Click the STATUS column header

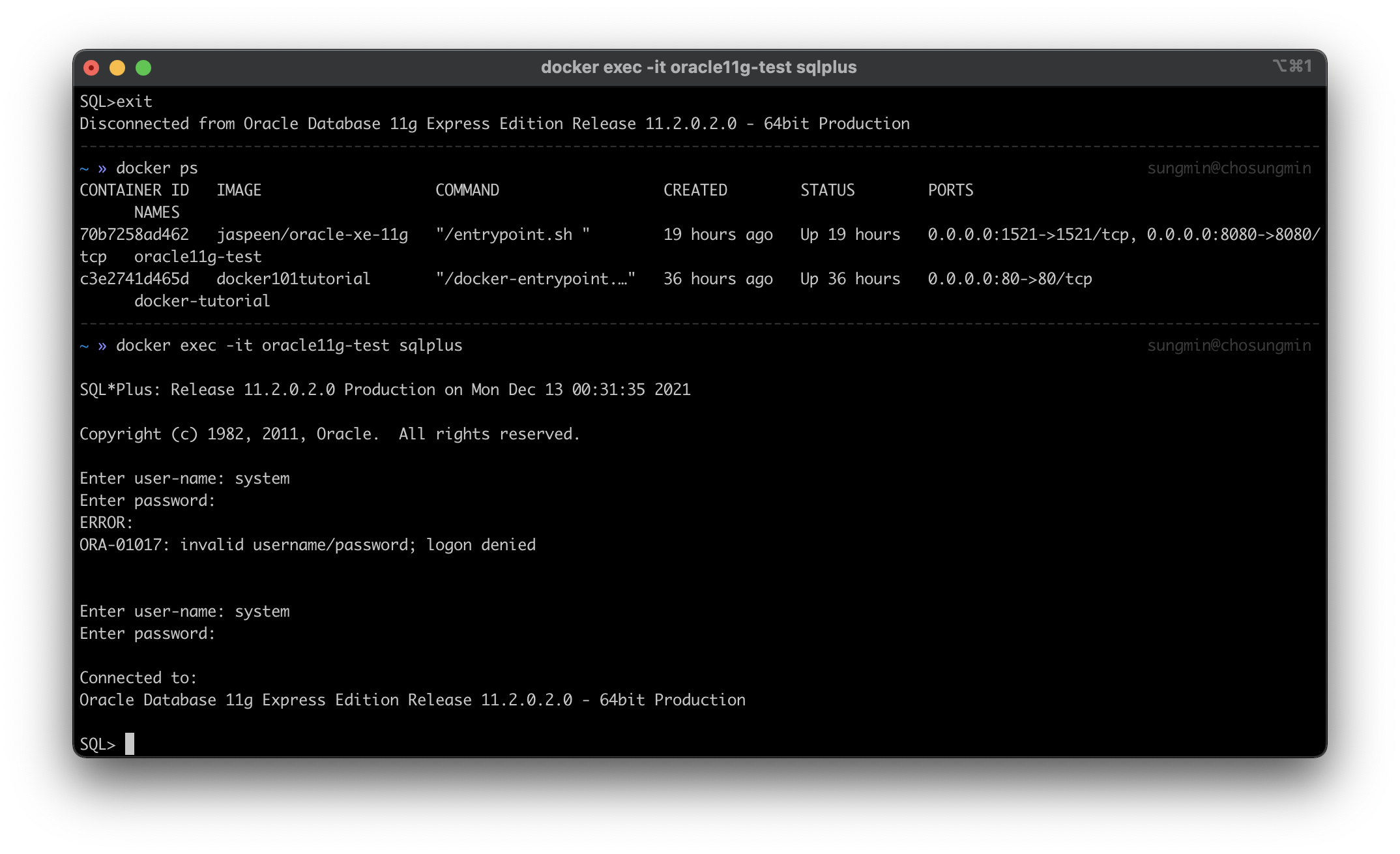click(827, 190)
